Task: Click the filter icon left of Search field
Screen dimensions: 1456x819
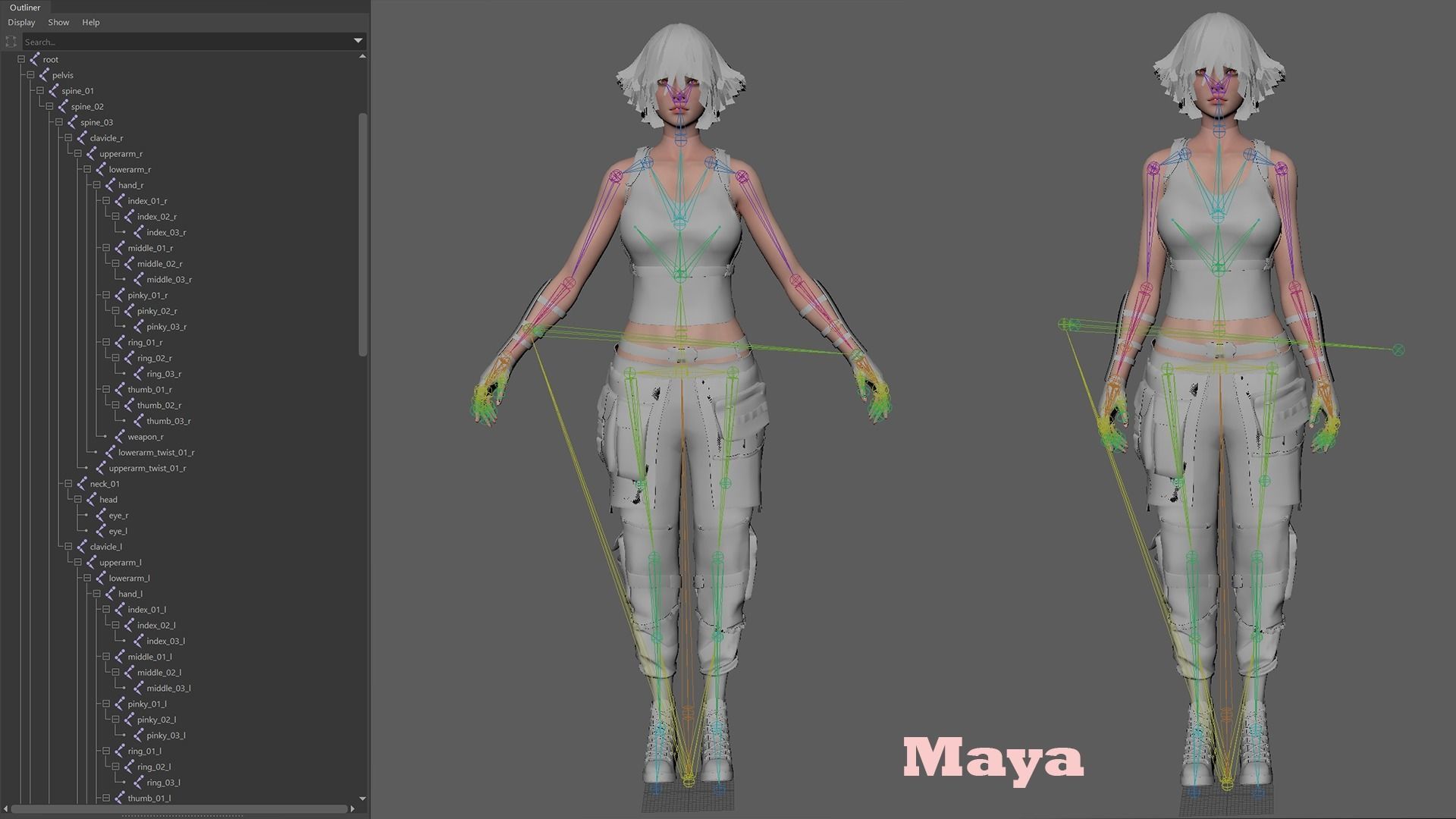Action: [11, 42]
